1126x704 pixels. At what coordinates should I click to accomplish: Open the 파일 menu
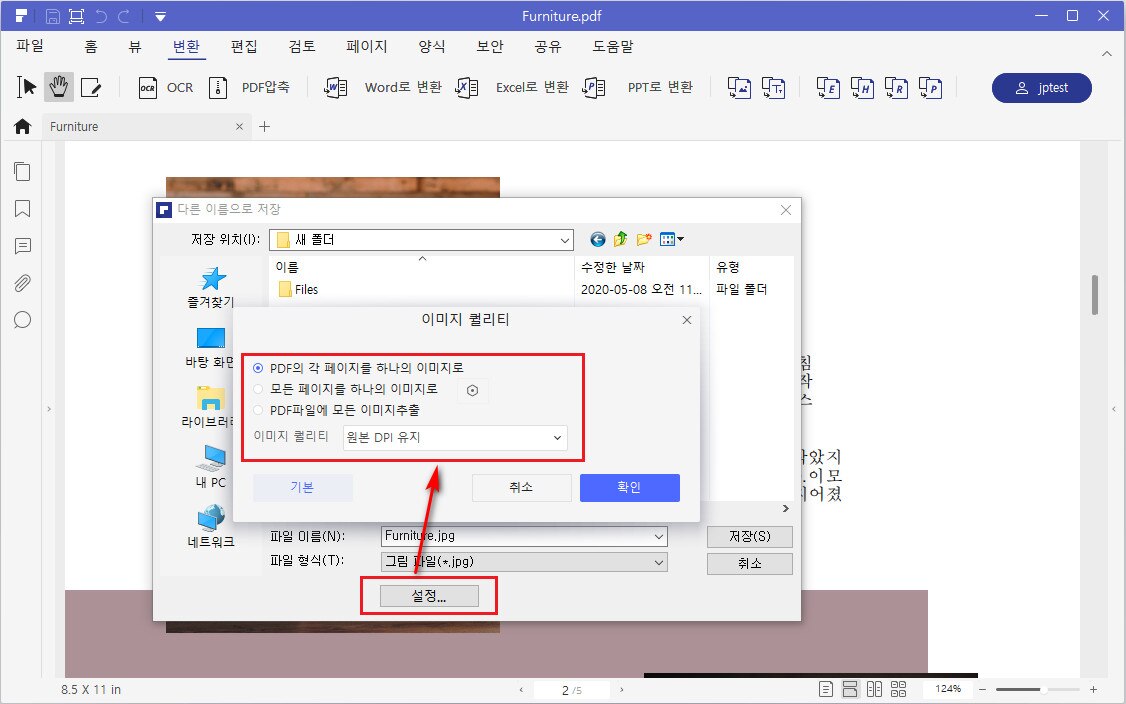[x=30, y=47]
